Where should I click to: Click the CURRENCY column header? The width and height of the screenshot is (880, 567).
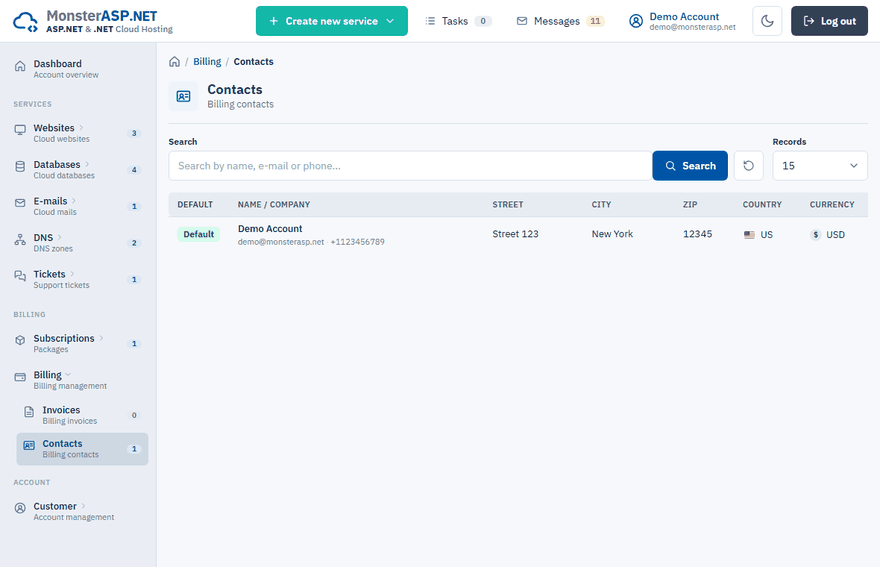[x=832, y=204]
